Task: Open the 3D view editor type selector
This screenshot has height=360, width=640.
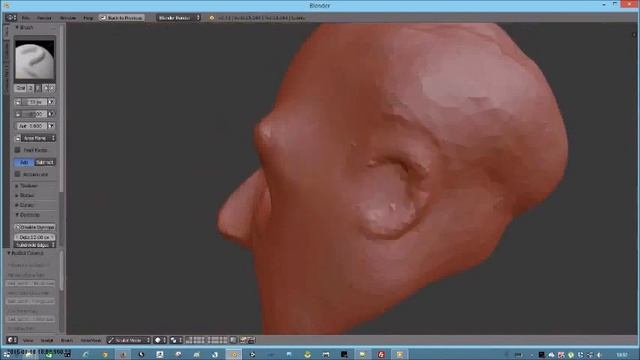Action: [x=11, y=340]
